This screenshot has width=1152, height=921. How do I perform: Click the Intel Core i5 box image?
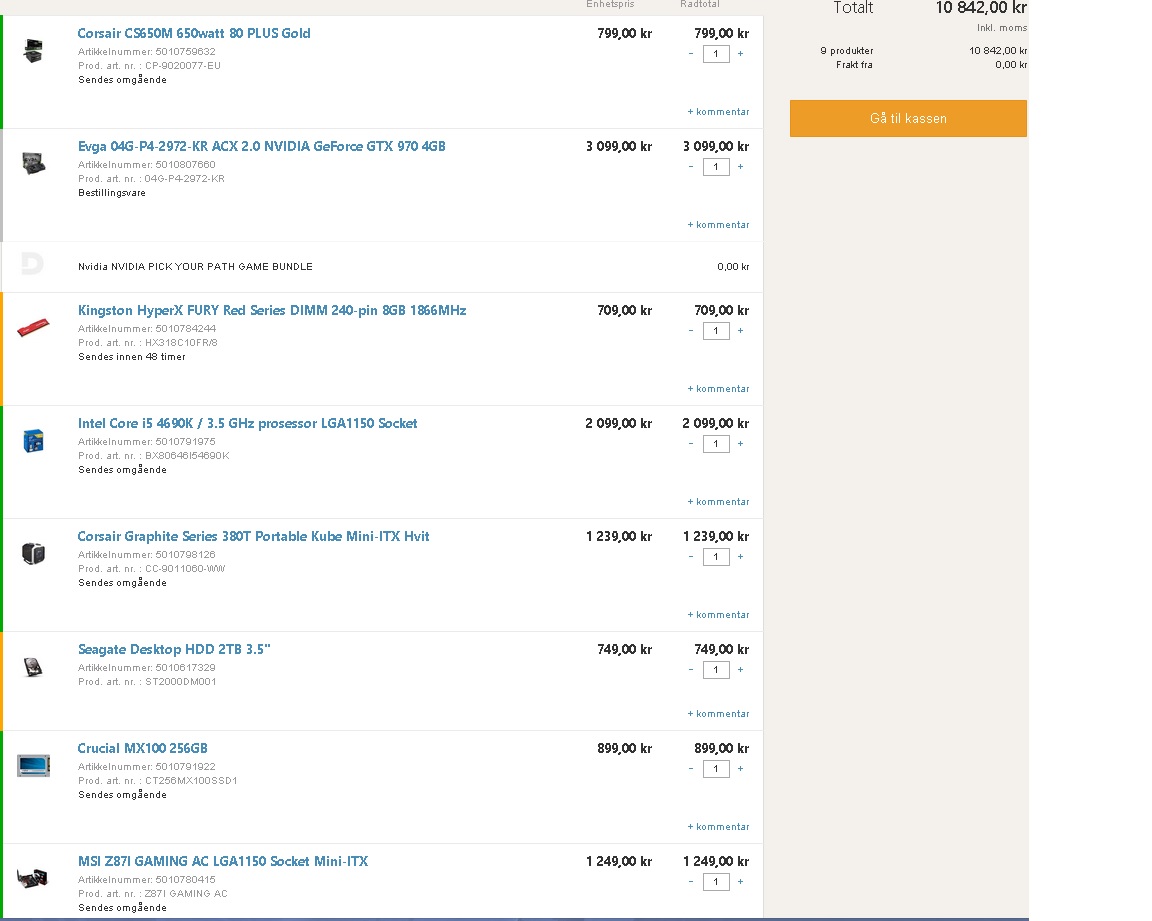coord(34,440)
